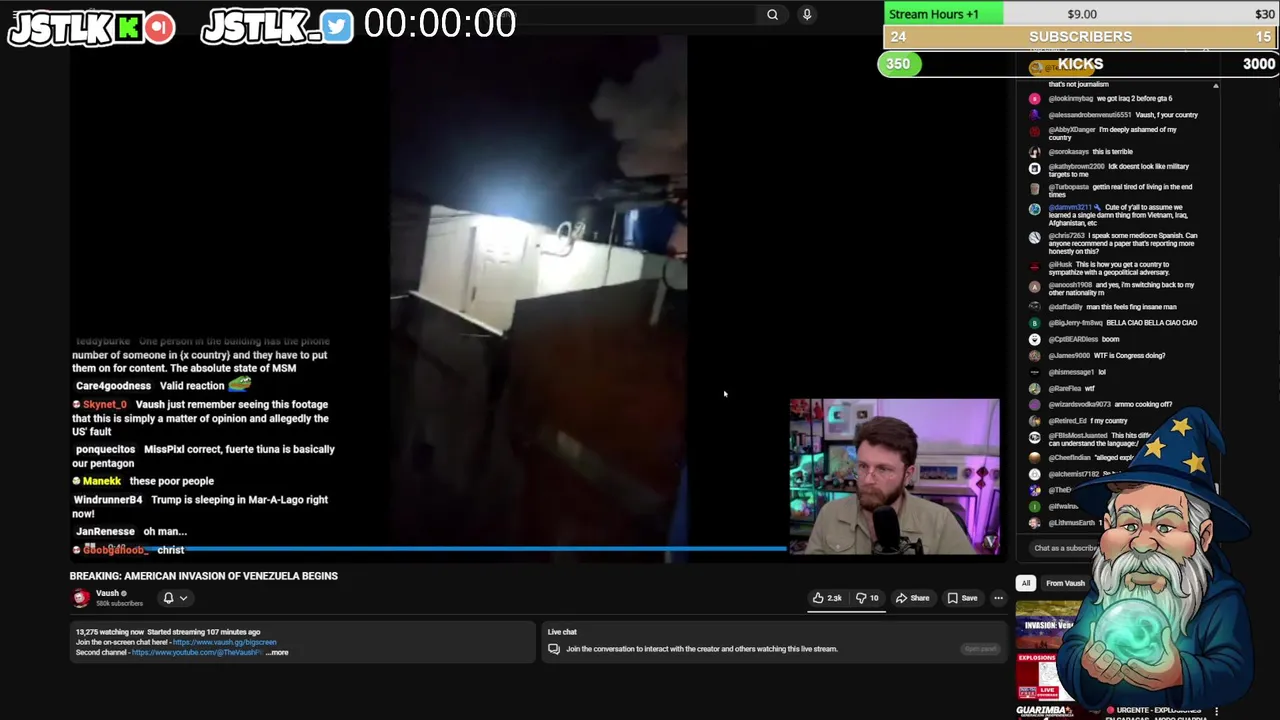Click the live chat speech bubble icon
1280x720 pixels.
point(553,649)
